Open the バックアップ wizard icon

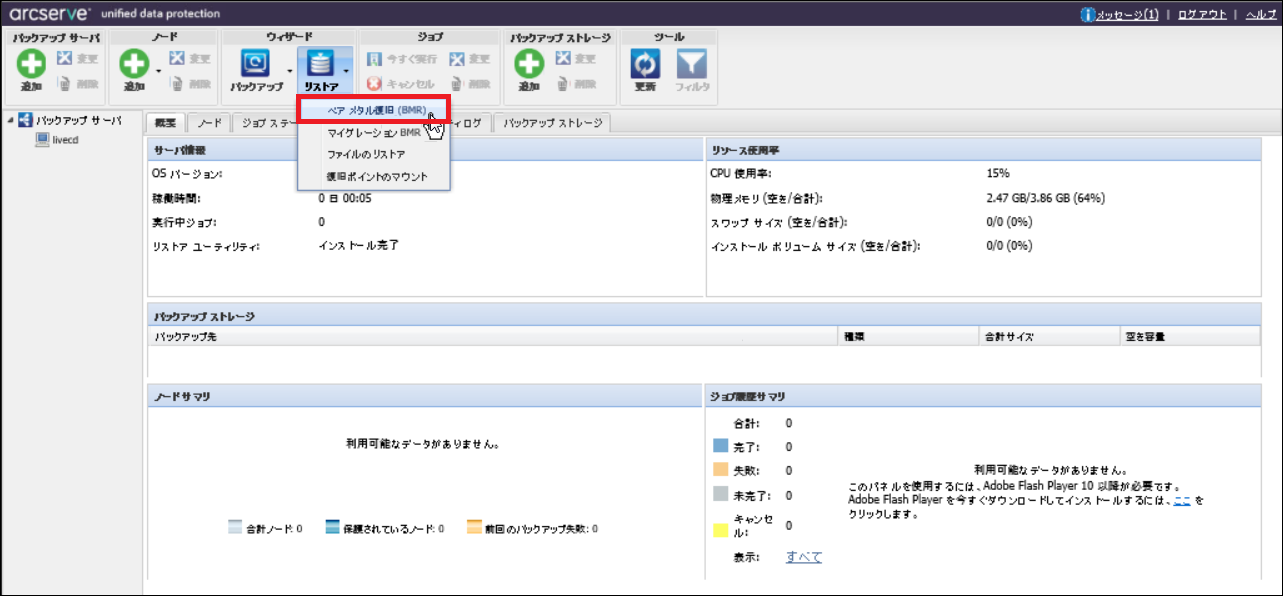[x=257, y=65]
